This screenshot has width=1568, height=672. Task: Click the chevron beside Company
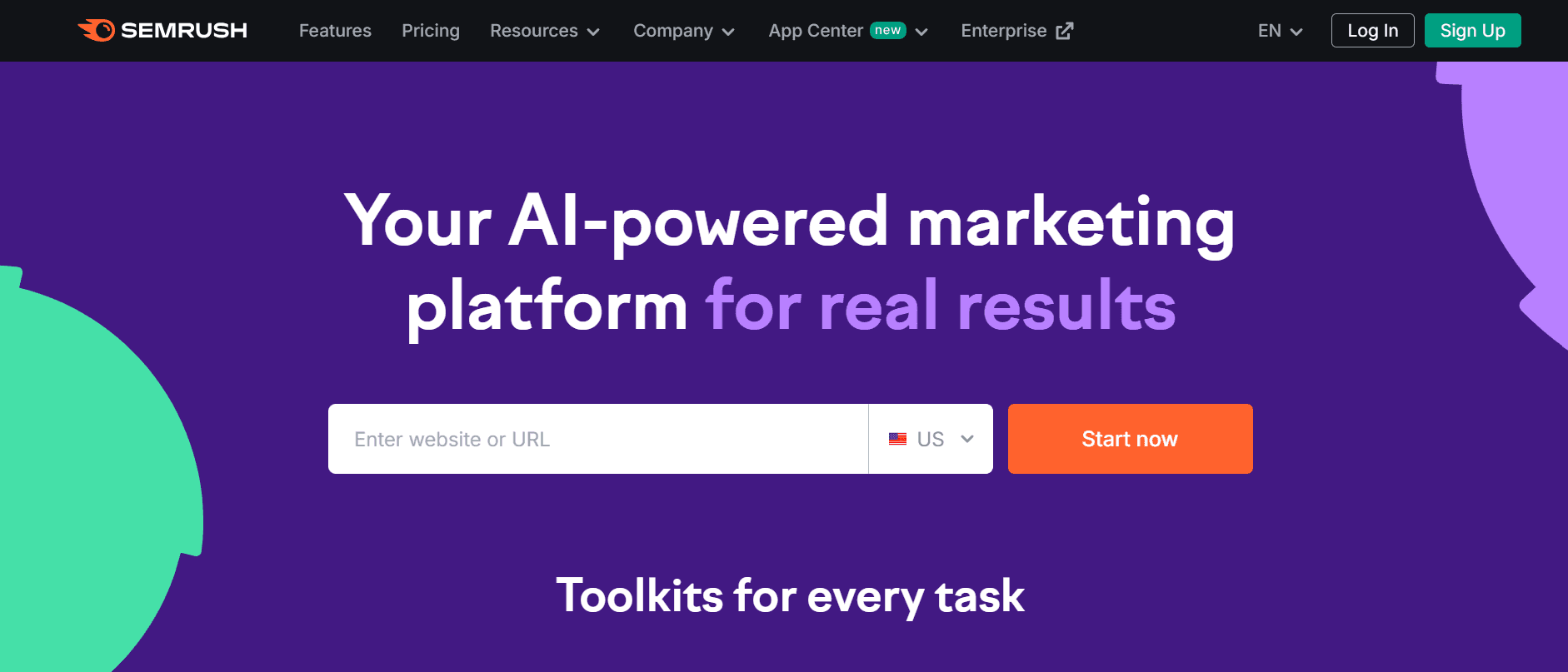tap(728, 32)
